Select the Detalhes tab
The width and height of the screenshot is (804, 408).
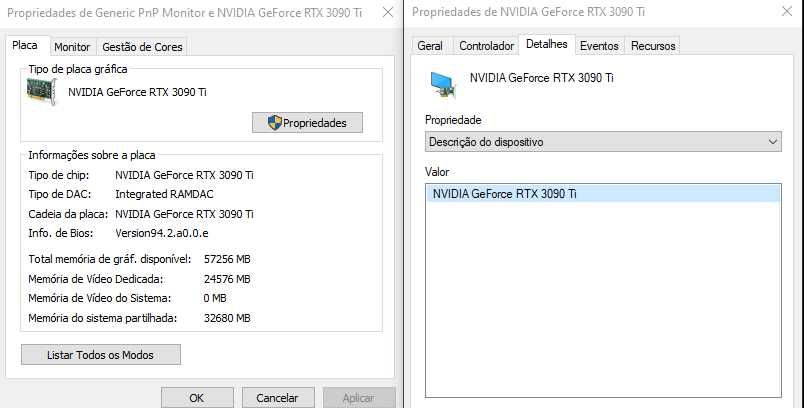click(547, 44)
